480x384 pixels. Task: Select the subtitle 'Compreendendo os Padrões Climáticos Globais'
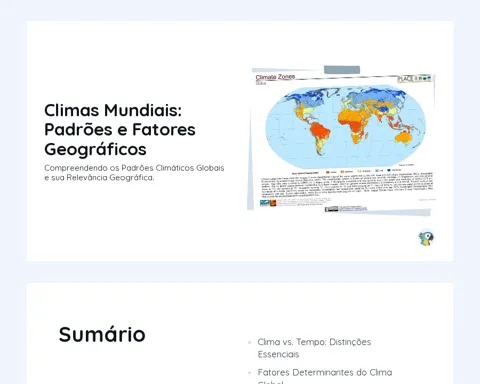click(134, 168)
